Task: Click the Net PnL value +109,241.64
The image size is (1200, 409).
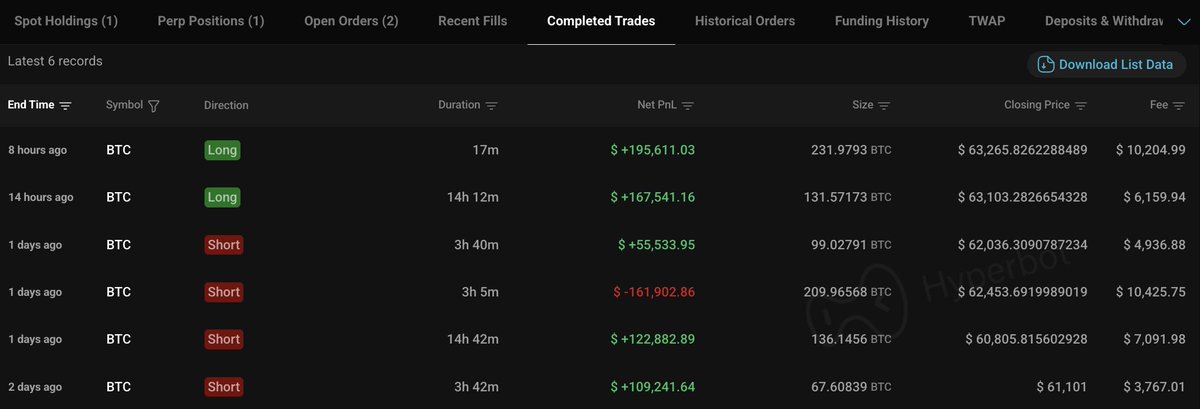Action: [652, 387]
